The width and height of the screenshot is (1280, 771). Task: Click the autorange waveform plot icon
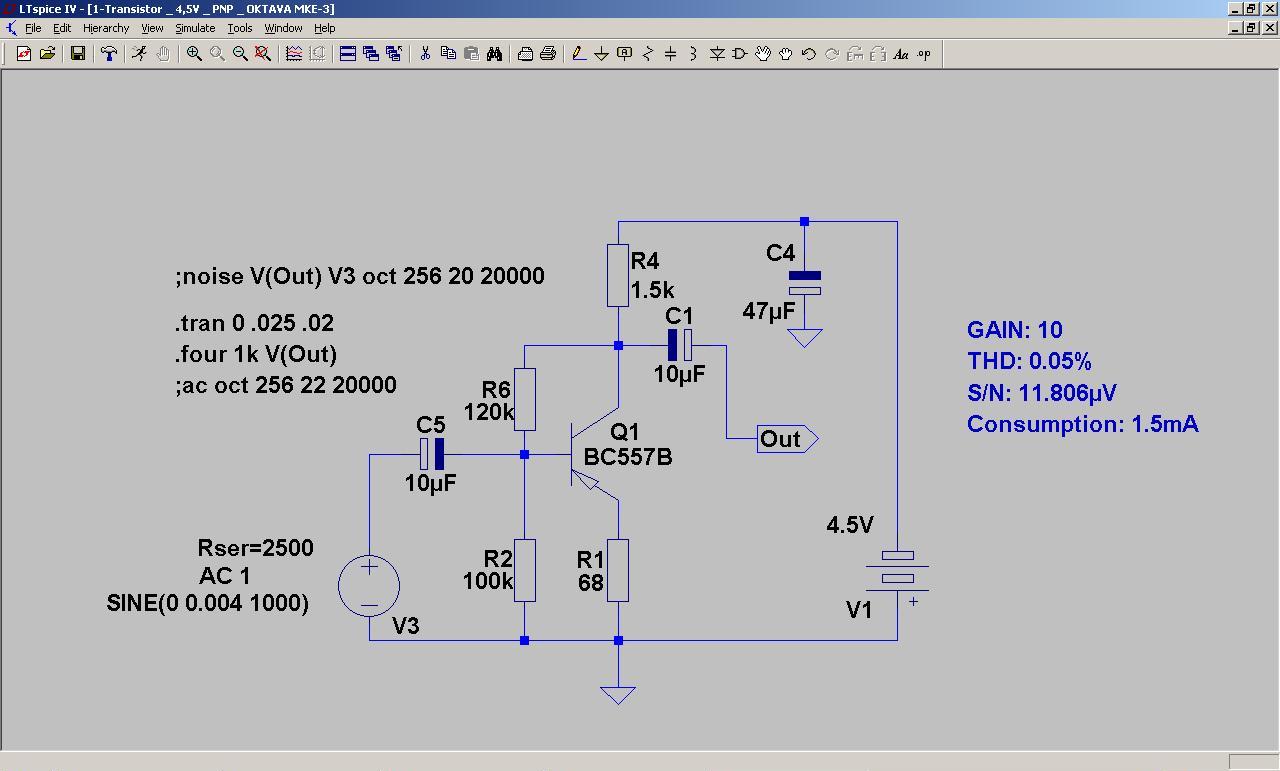294,54
